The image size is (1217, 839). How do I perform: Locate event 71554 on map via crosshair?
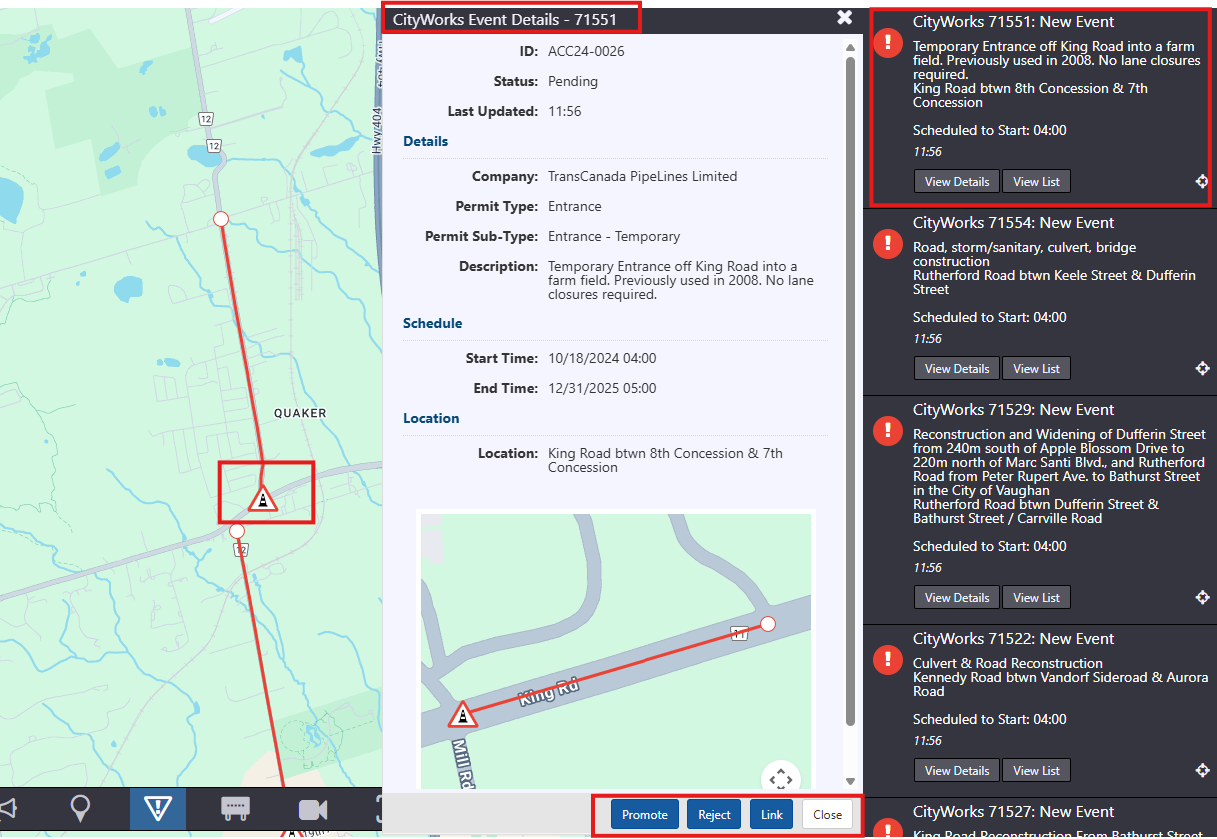[x=1202, y=368]
